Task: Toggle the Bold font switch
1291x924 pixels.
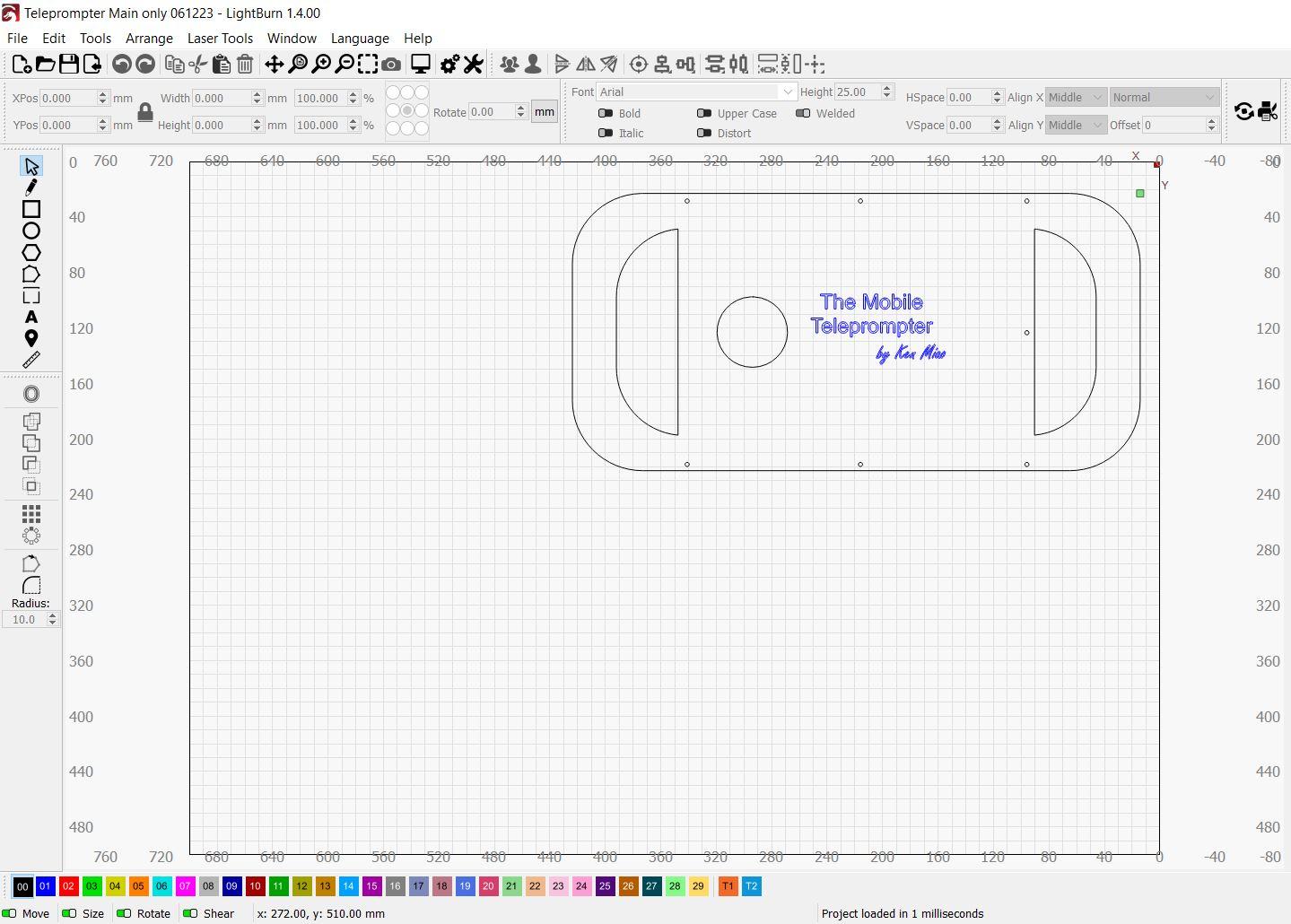Action: 606,113
